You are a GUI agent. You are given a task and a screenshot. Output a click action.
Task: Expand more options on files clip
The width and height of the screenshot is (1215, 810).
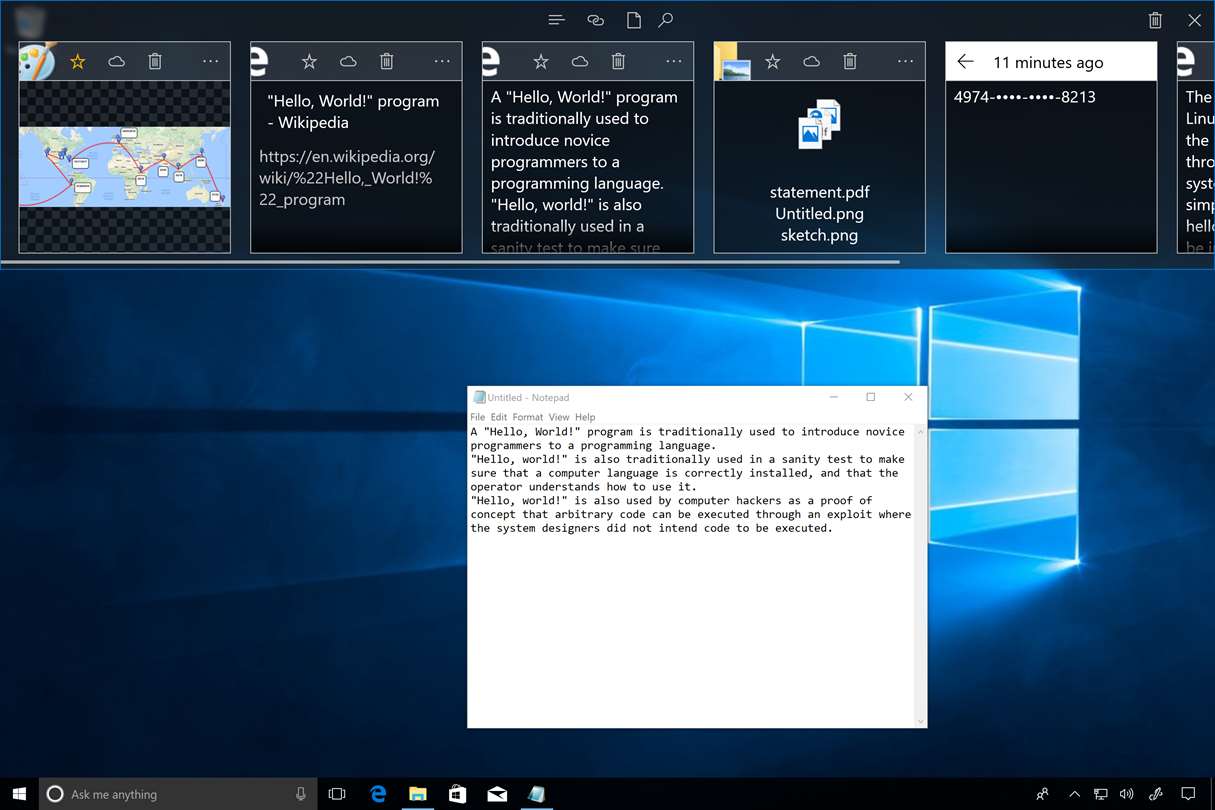(905, 62)
